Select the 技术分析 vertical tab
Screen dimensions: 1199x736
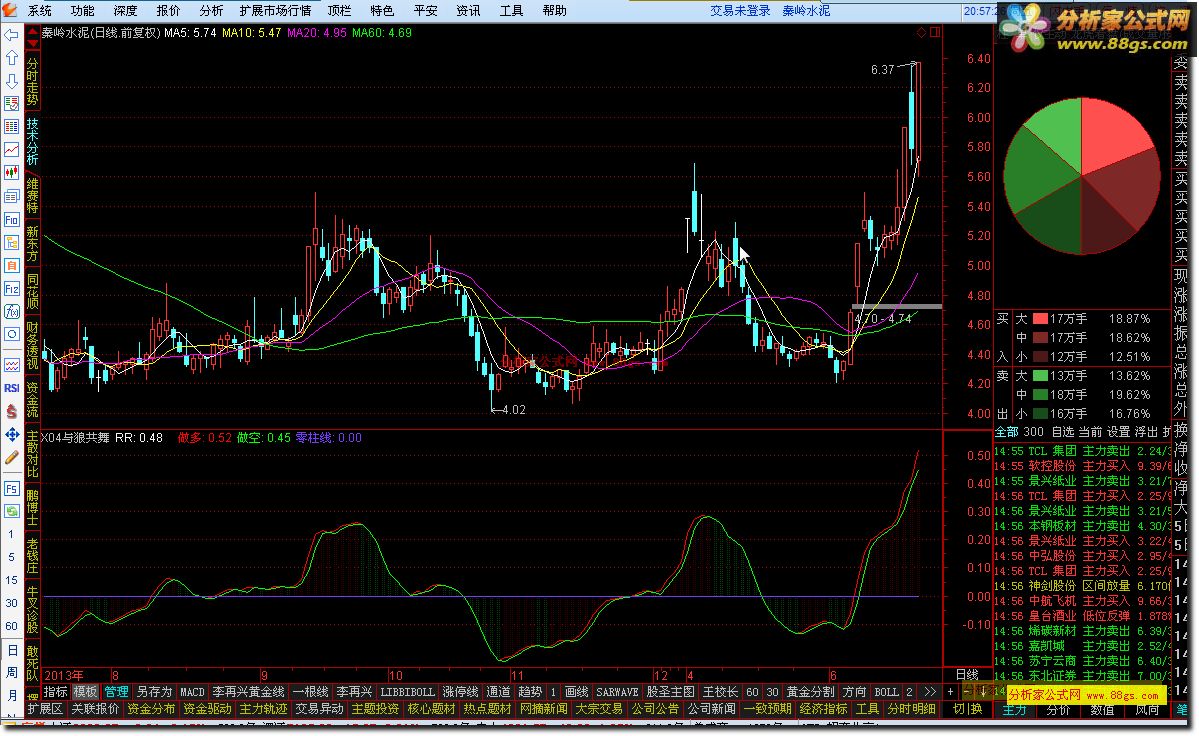pos(32,141)
